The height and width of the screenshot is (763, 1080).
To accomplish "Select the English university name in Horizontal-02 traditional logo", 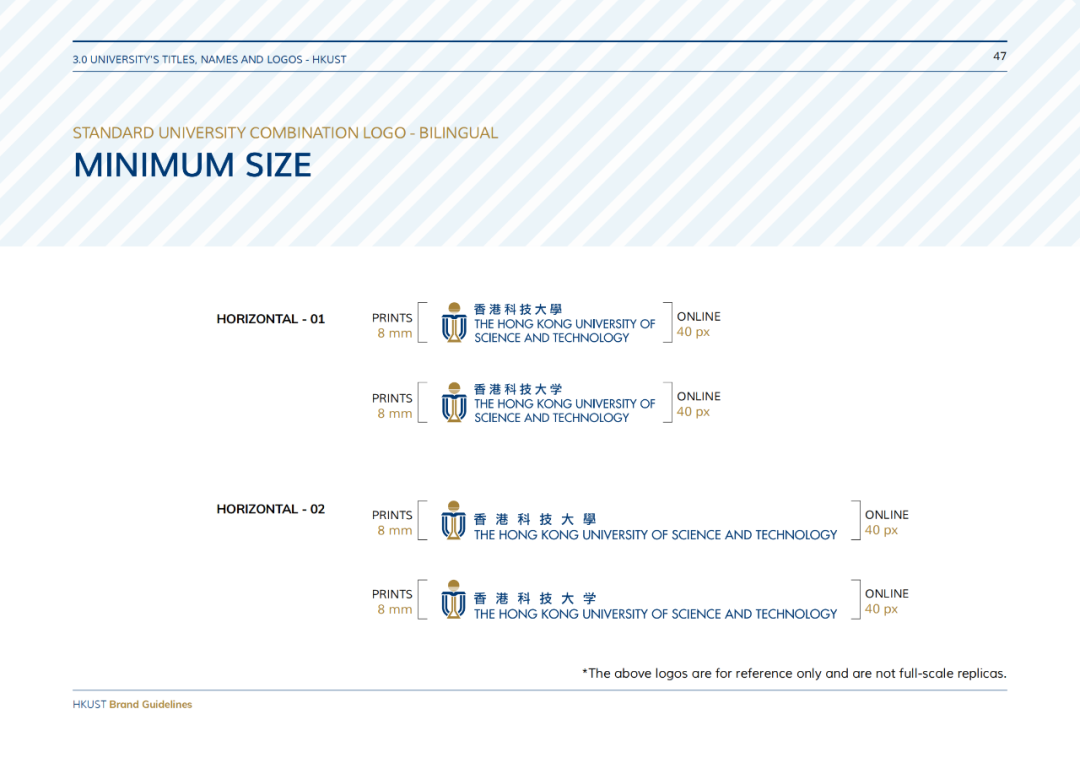I will pyautogui.click(x=656, y=535).
